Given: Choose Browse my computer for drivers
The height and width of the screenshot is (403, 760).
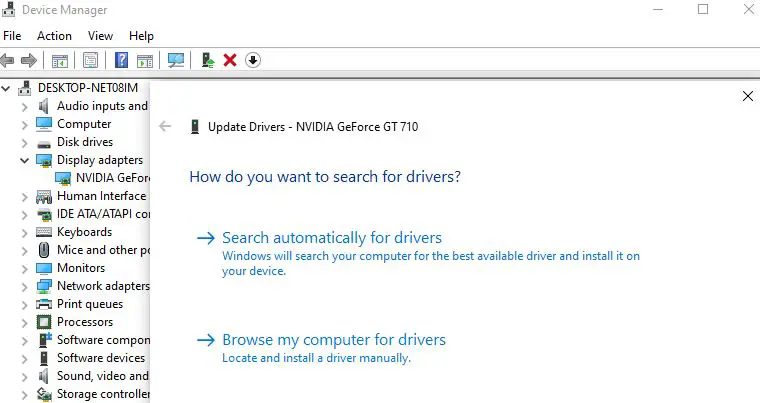Looking at the screenshot, I should coord(334,339).
